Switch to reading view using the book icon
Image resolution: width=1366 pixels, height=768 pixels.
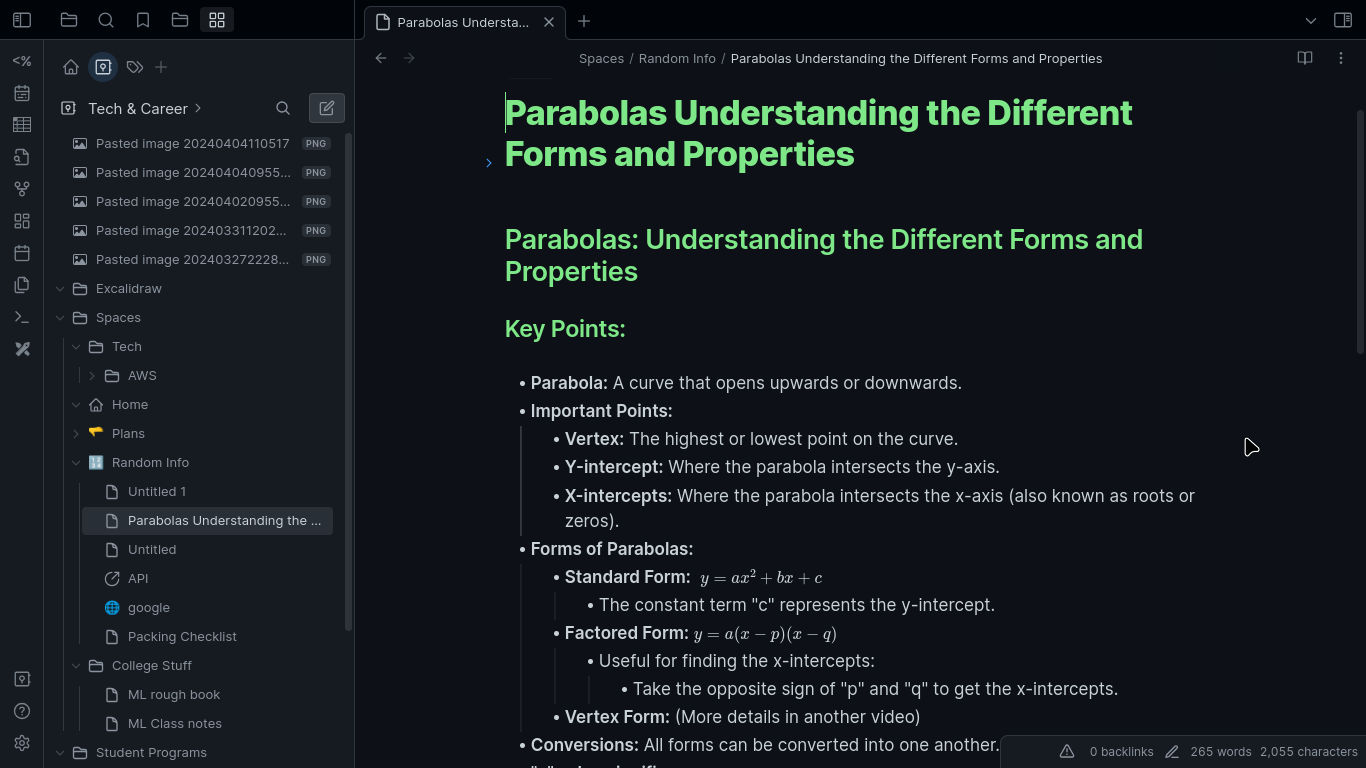point(1305,58)
